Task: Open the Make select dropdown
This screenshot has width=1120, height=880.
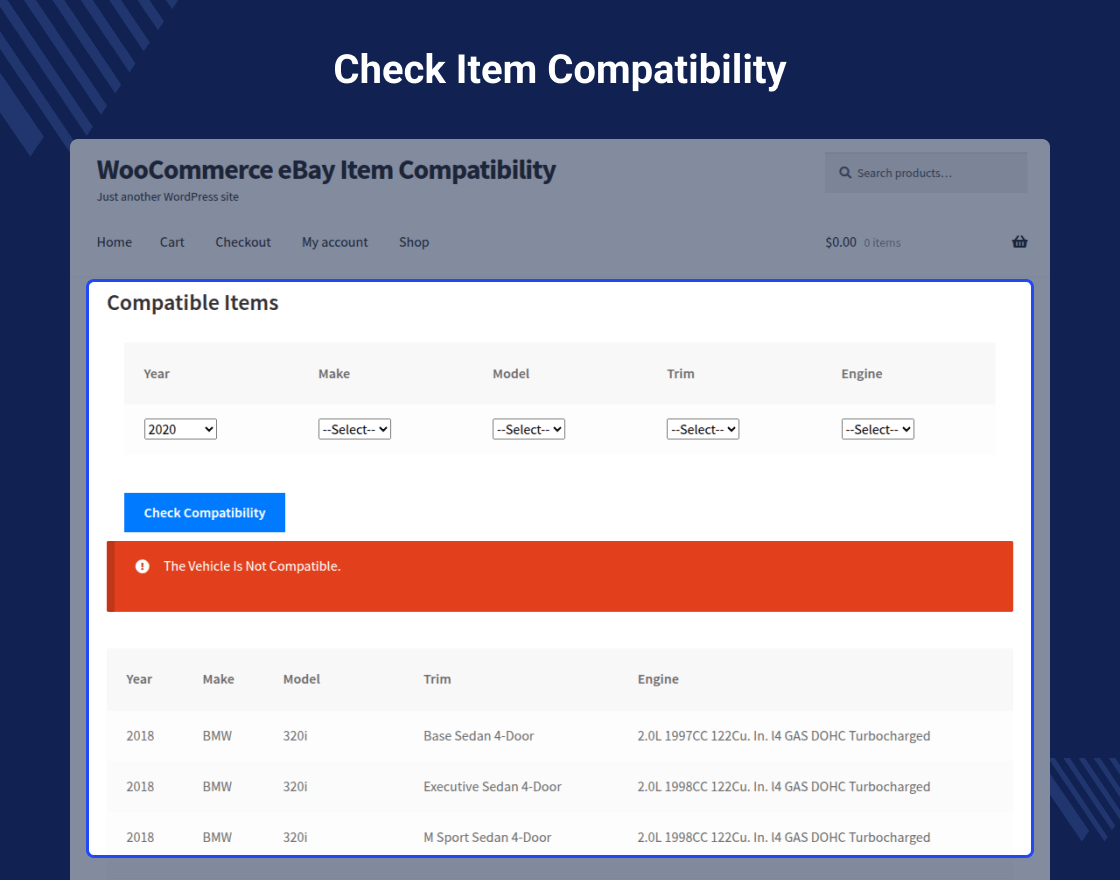Action: [x=354, y=429]
